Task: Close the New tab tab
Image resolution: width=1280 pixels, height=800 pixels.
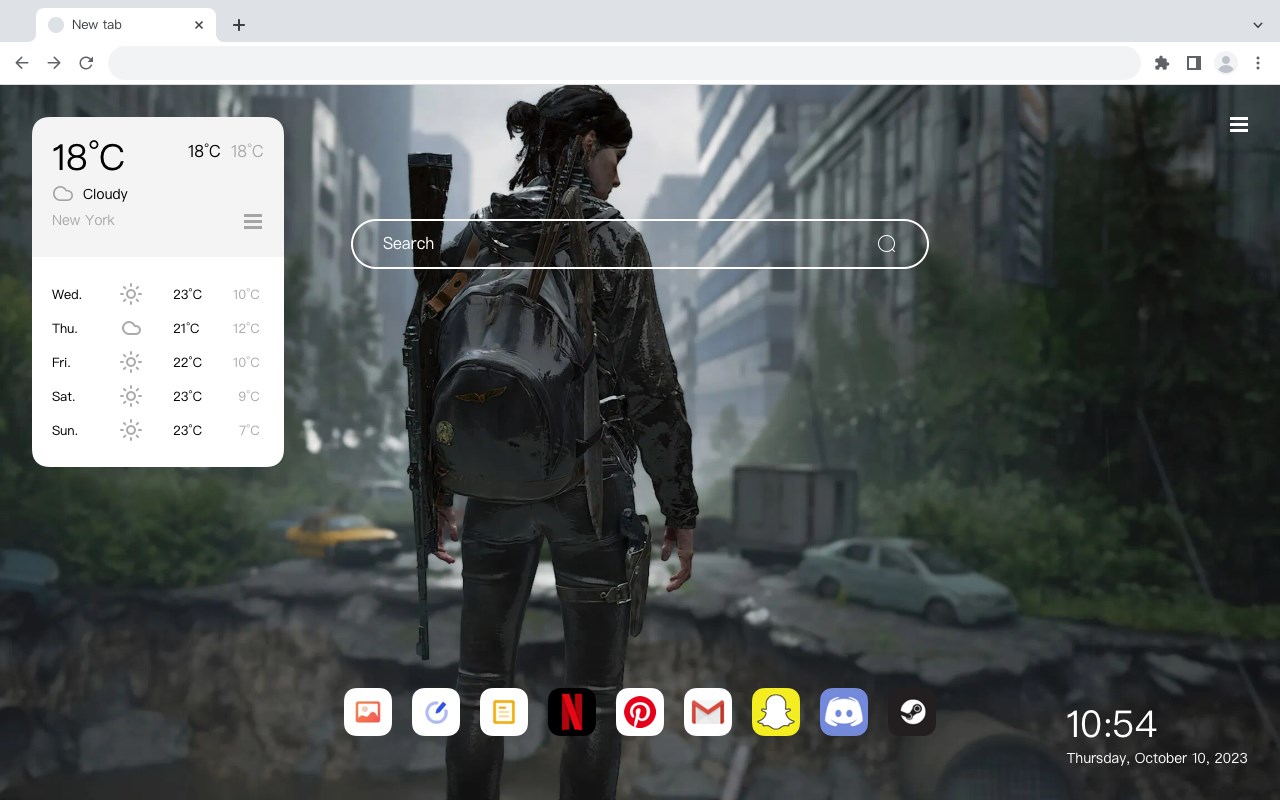Action: coord(200,25)
